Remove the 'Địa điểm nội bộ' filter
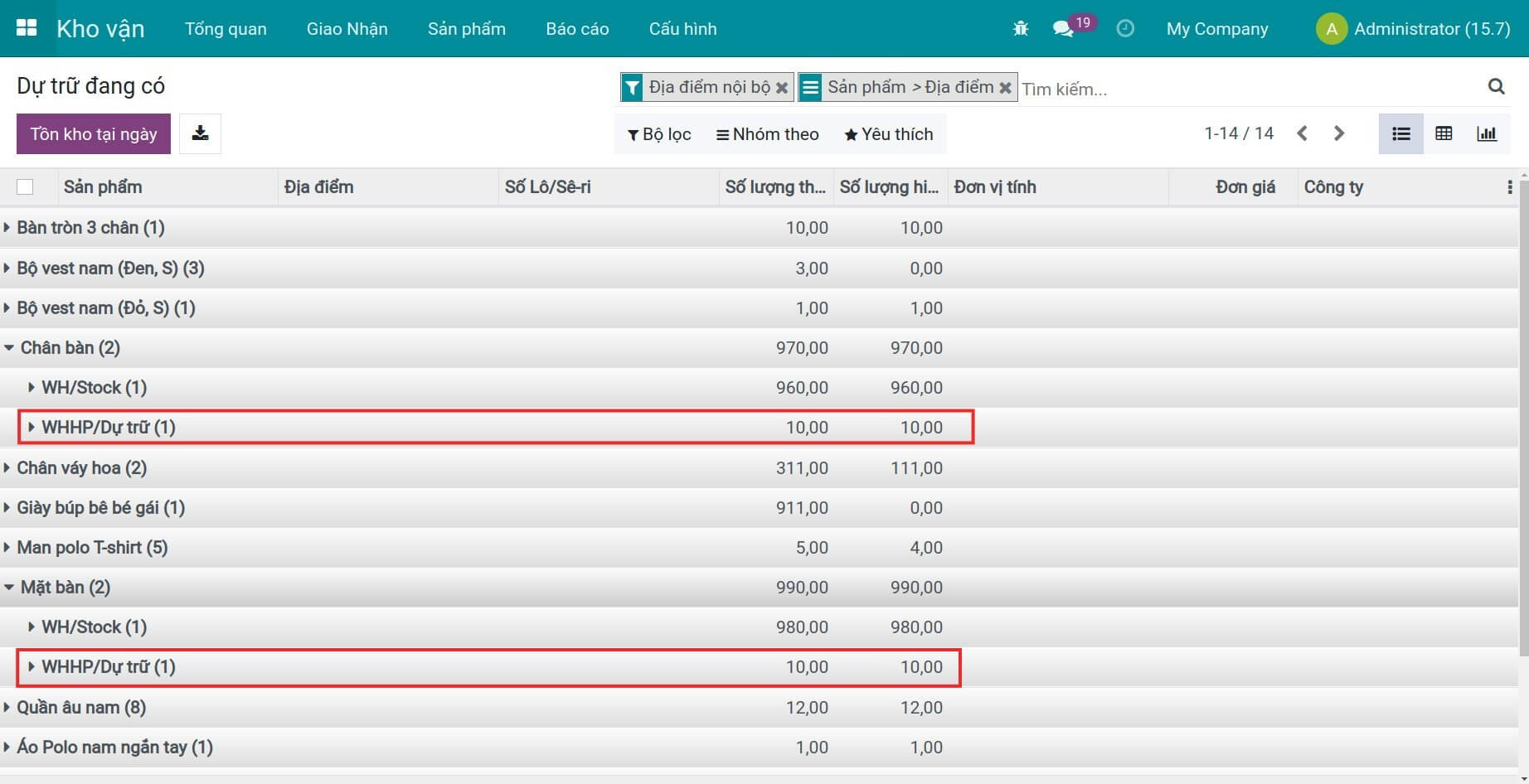The image size is (1529, 784). (x=781, y=88)
